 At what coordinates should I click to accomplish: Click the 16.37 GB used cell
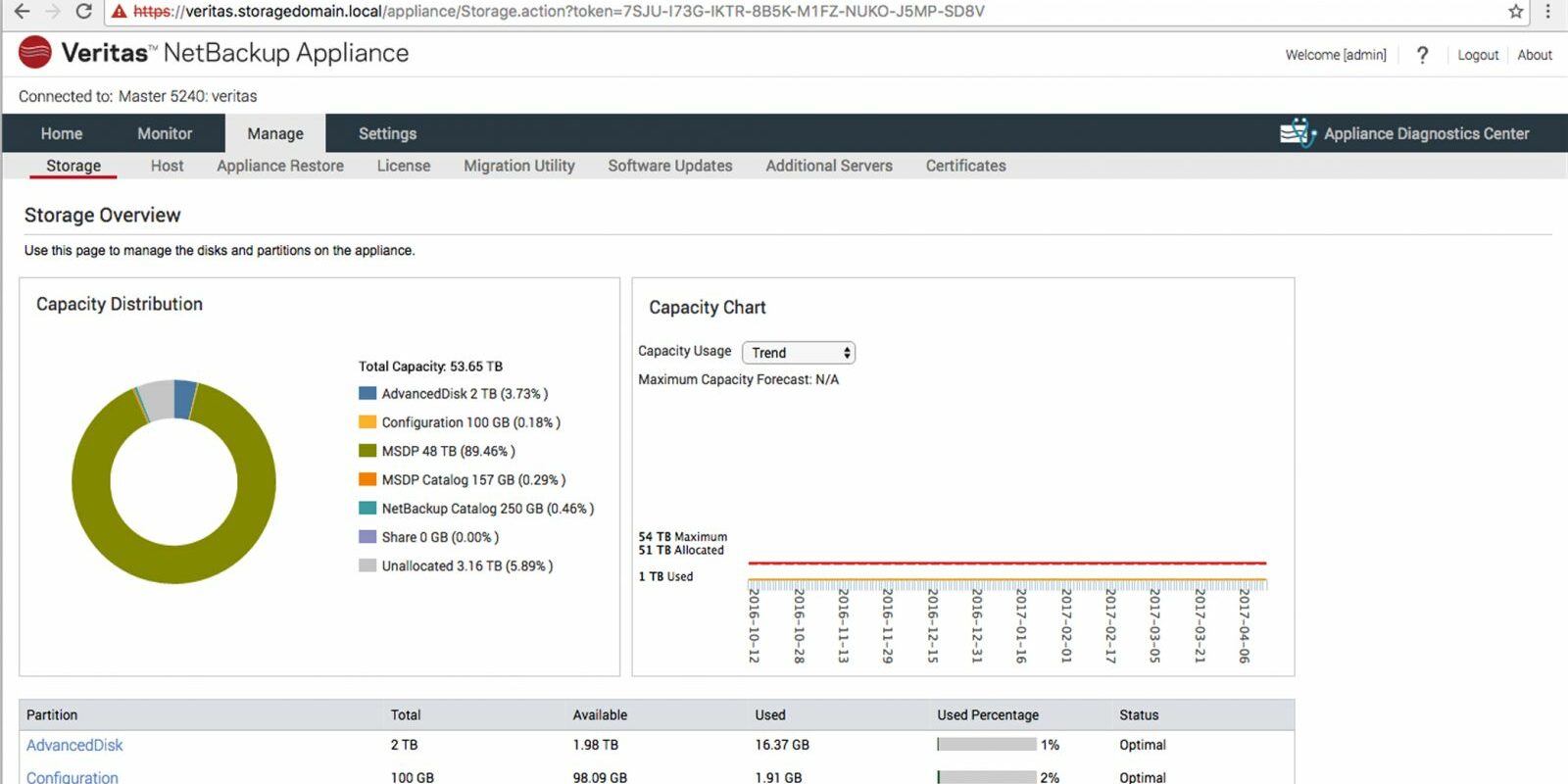[782, 745]
